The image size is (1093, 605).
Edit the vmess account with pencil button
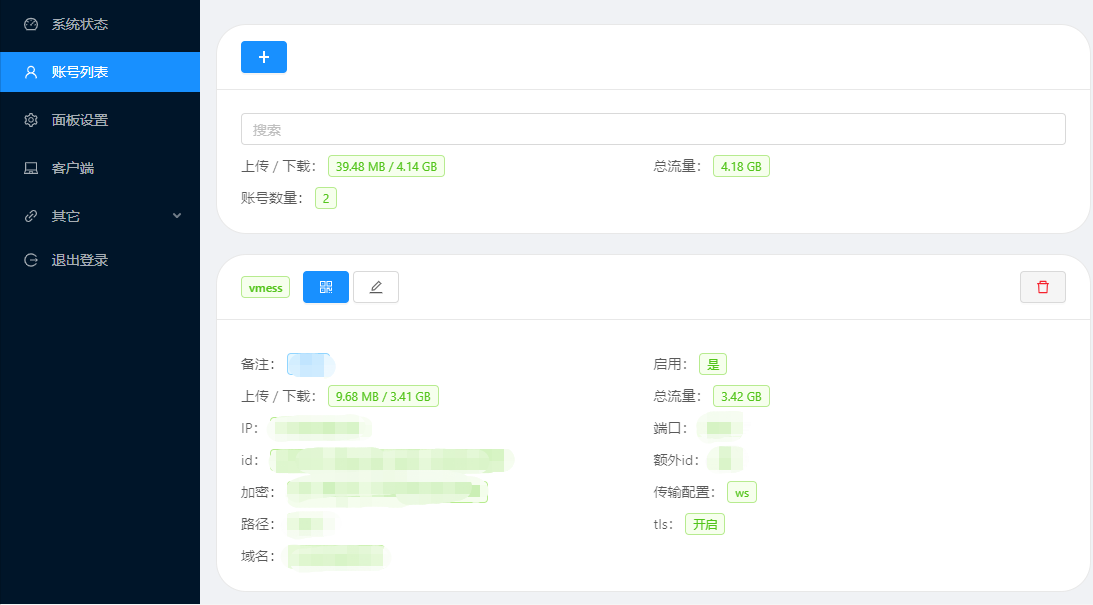point(376,287)
